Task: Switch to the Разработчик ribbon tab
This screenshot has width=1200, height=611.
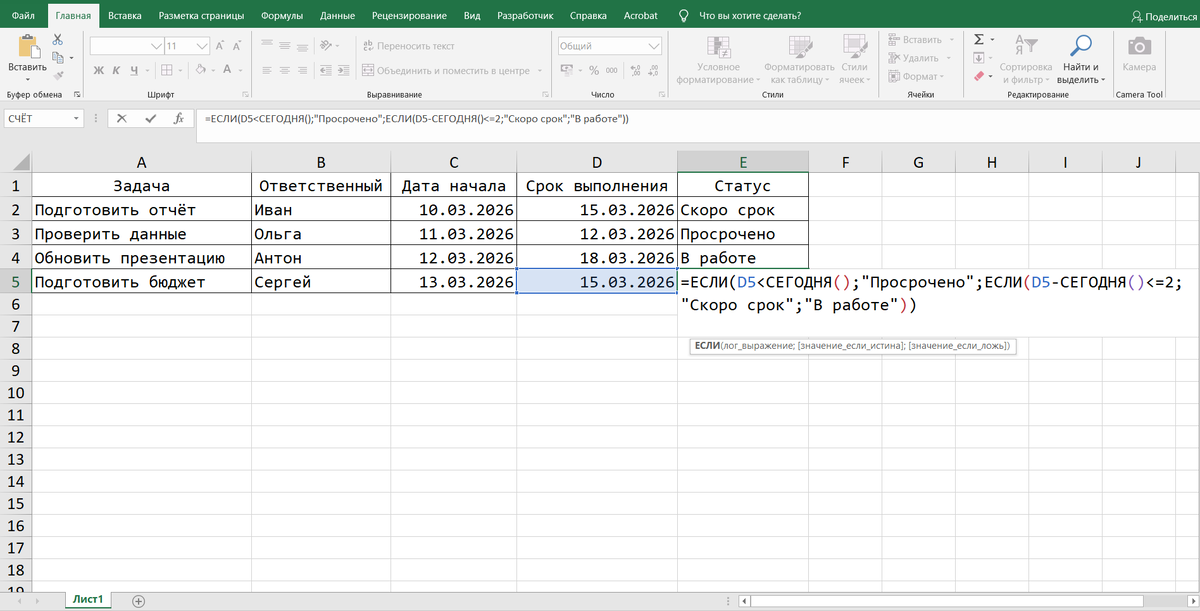Action: (523, 16)
